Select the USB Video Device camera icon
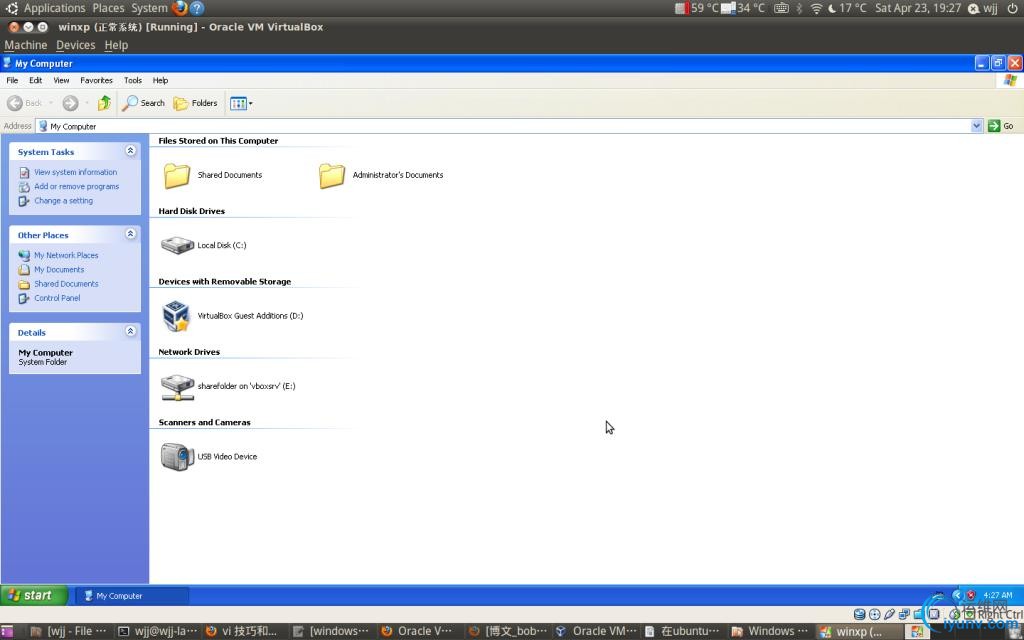 coord(177,456)
